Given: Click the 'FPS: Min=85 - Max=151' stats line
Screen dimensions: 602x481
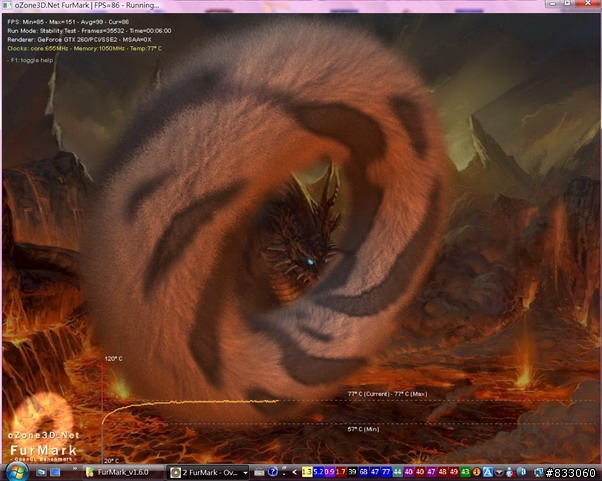Looking at the screenshot, I should click(x=68, y=22).
